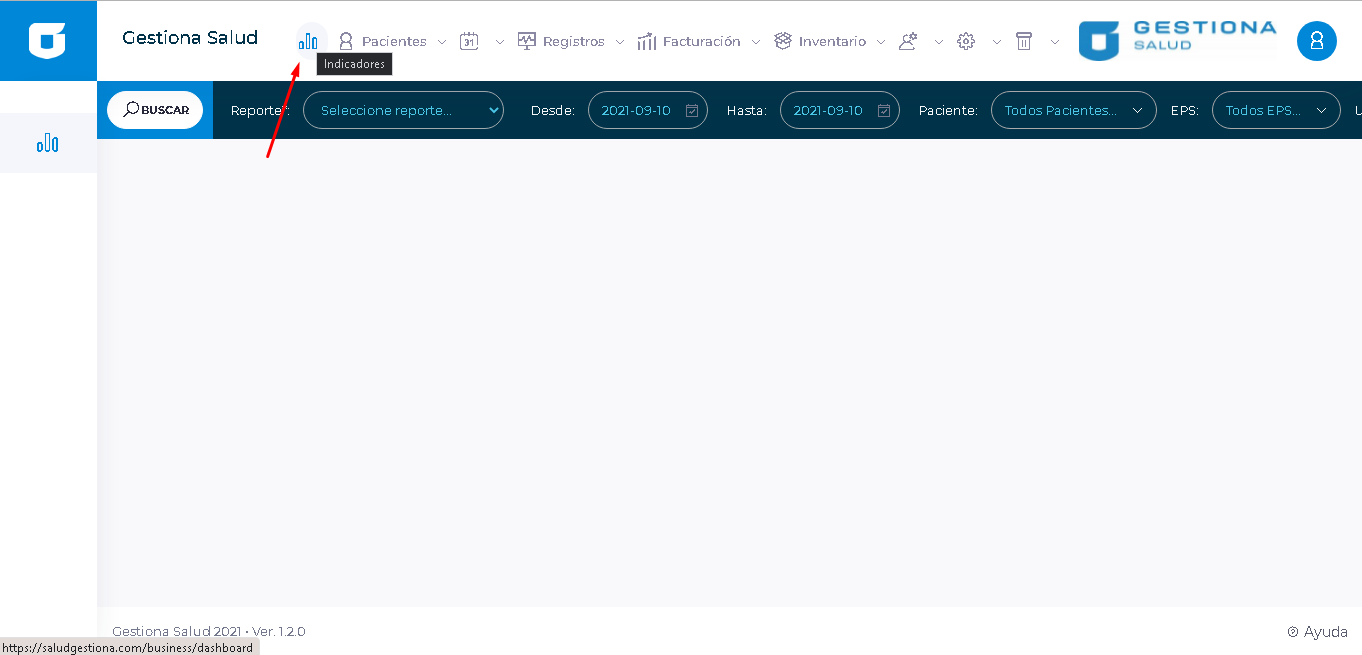Open the Inventario menu
The height and width of the screenshot is (655, 1362).
pos(831,41)
